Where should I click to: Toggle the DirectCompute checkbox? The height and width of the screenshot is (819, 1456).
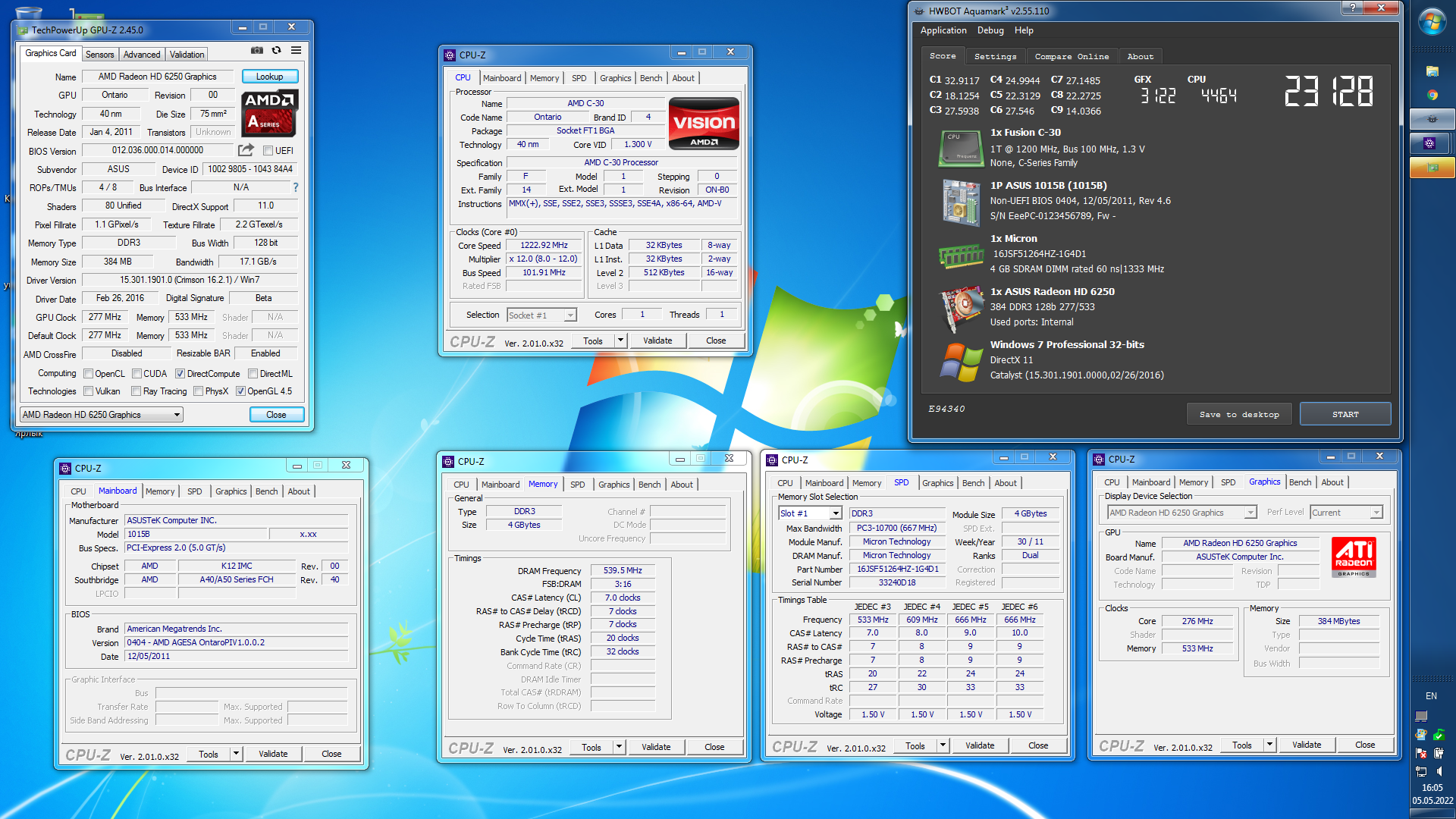(x=180, y=374)
